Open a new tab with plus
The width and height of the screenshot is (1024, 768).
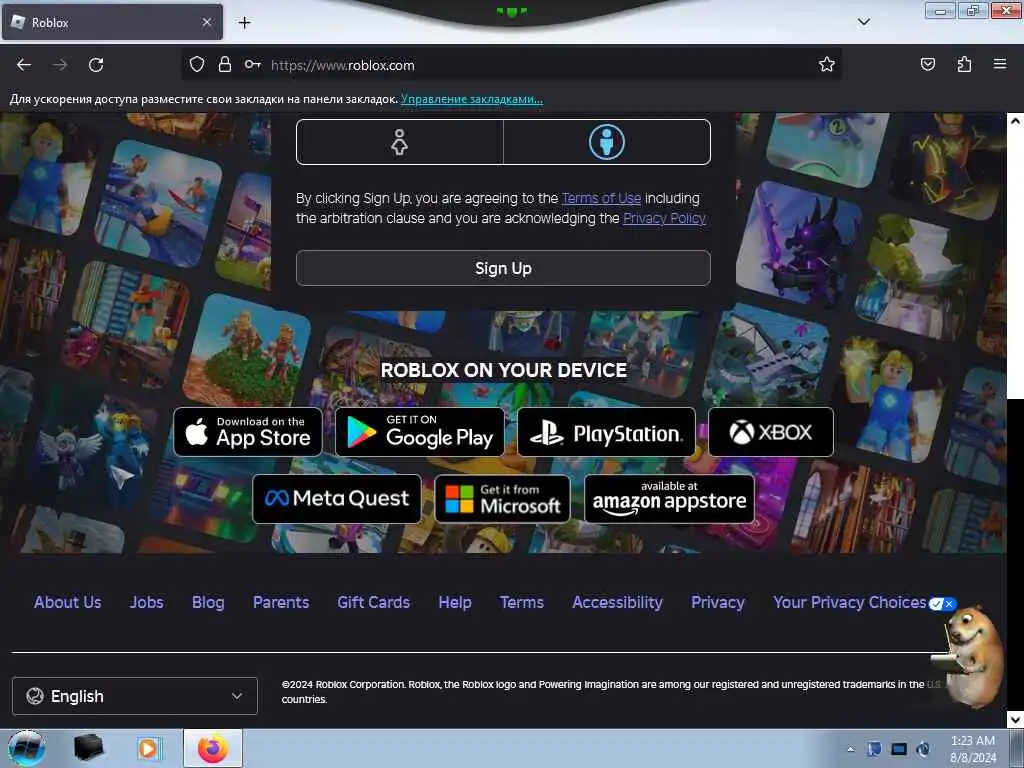point(244,23)
